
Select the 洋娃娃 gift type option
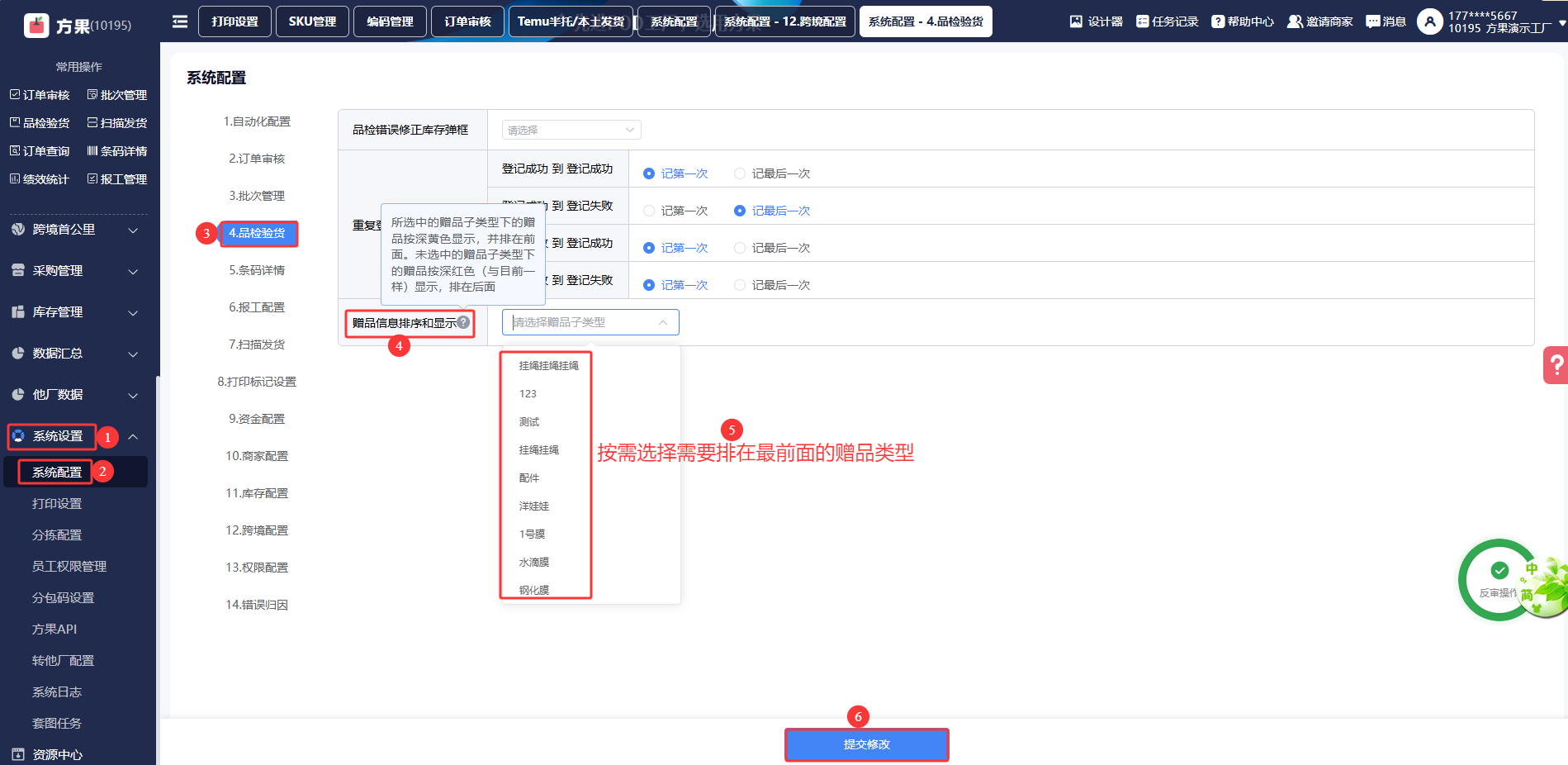click(534, 506)
